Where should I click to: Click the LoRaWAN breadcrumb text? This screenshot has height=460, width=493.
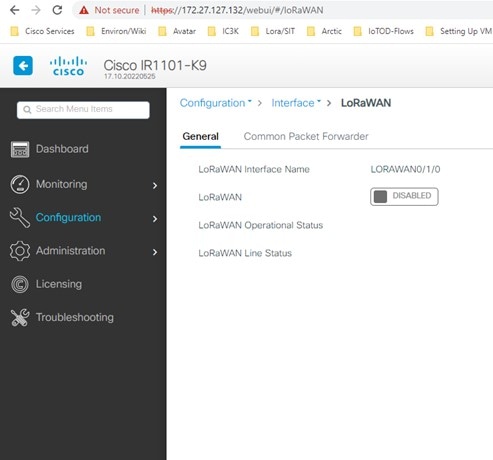point(366,103)
